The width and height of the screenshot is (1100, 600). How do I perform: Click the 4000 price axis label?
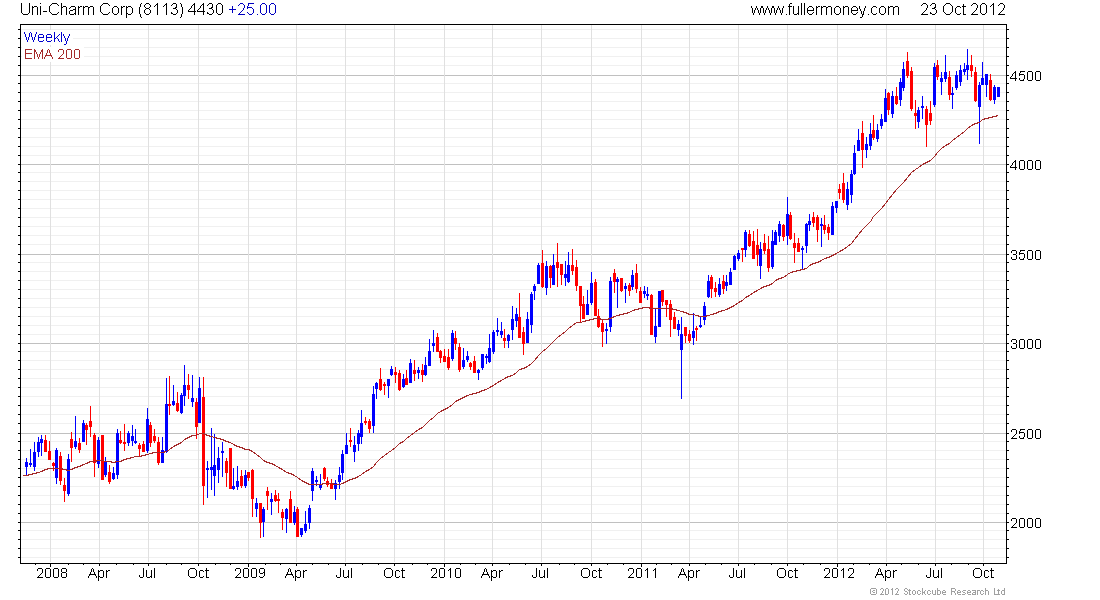[1026, 166]
